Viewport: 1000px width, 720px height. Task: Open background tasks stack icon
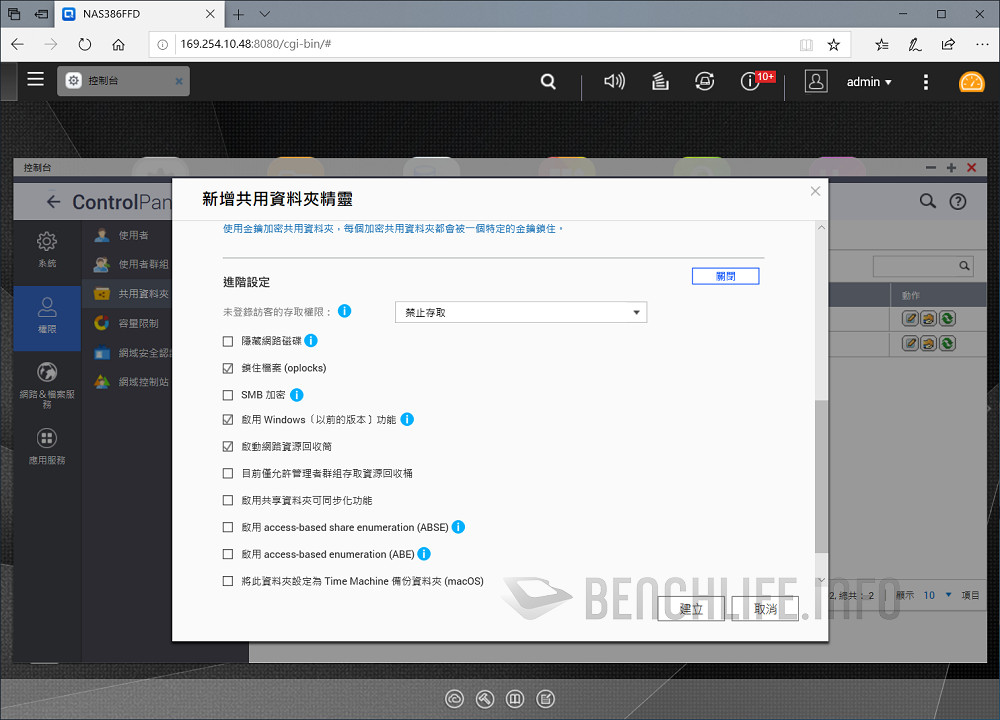click(x=660, y=82)
